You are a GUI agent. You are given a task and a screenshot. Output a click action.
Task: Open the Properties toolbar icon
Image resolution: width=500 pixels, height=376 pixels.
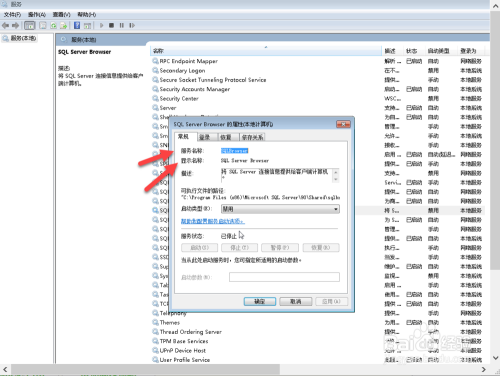[43, 25]
